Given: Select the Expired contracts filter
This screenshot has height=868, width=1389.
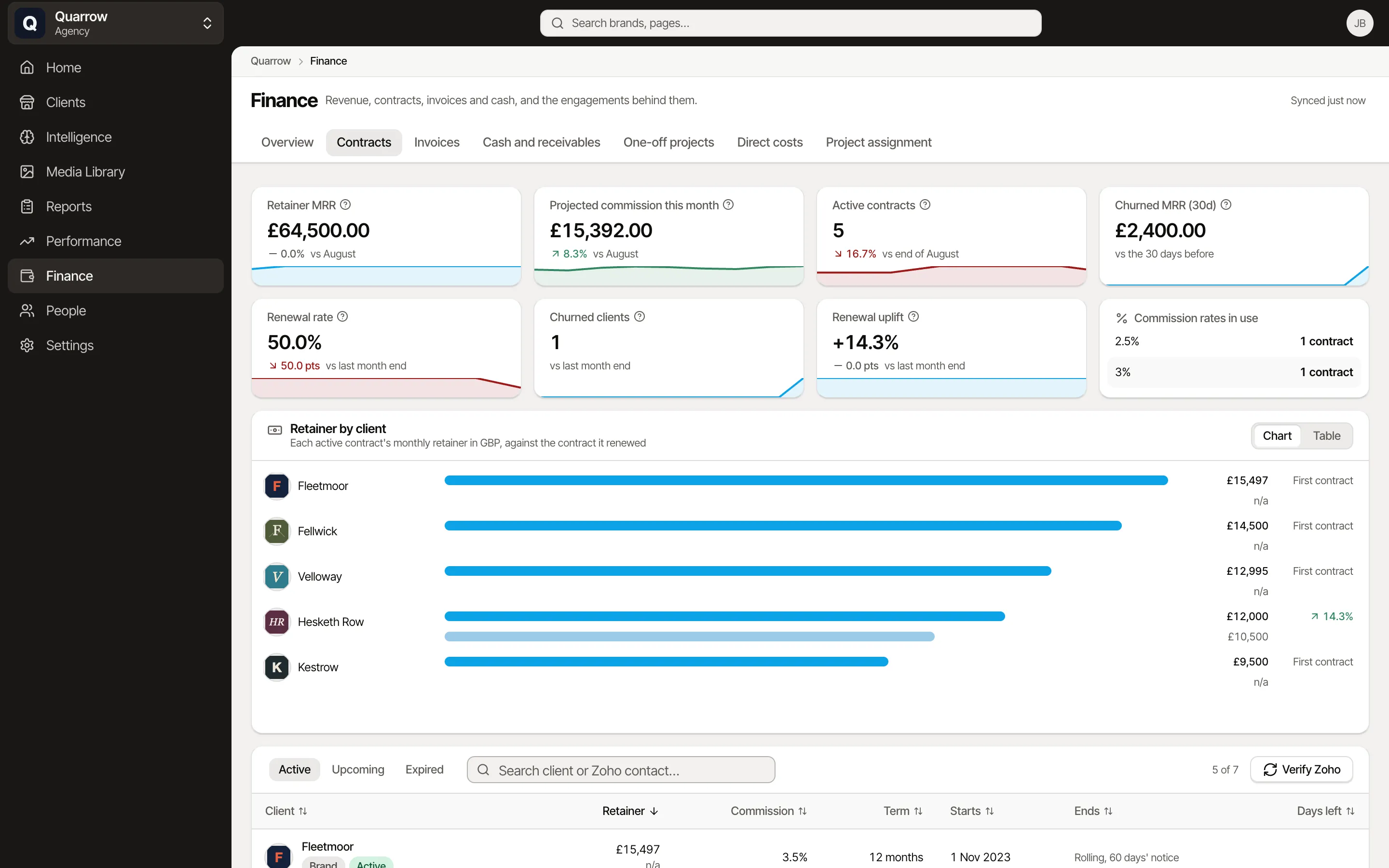Looking at the screenshot, I should pyautogui.click(x=424, y=770).
